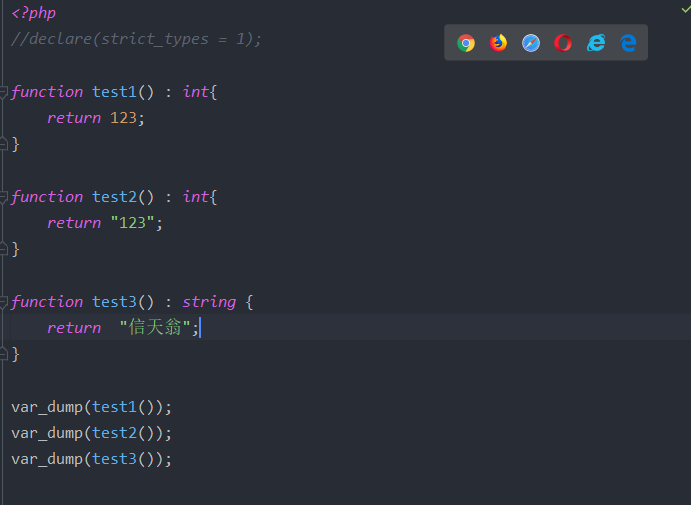
Task: Open file preview in Chrome browser
Action: coord(466,43)
